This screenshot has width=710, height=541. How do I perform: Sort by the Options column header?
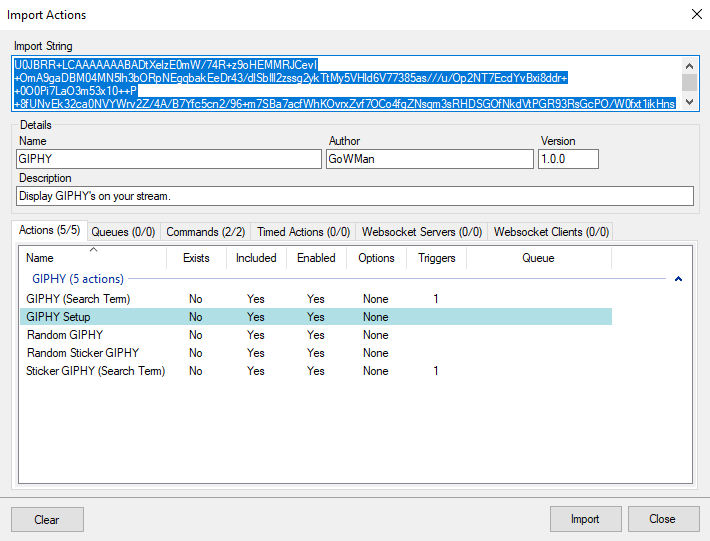pos(376,258)
